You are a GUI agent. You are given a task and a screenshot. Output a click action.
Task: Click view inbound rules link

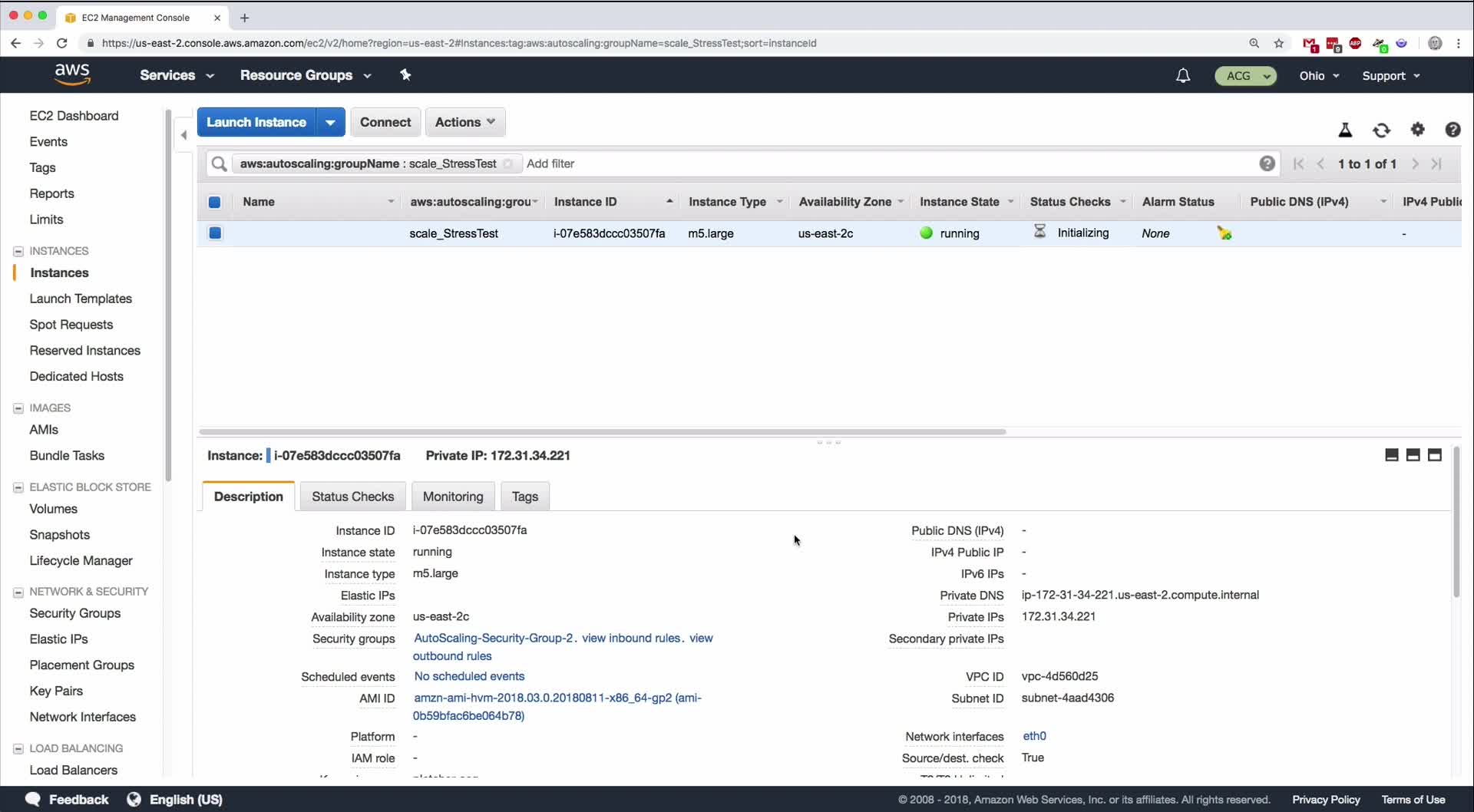click(x=631, y=638)
